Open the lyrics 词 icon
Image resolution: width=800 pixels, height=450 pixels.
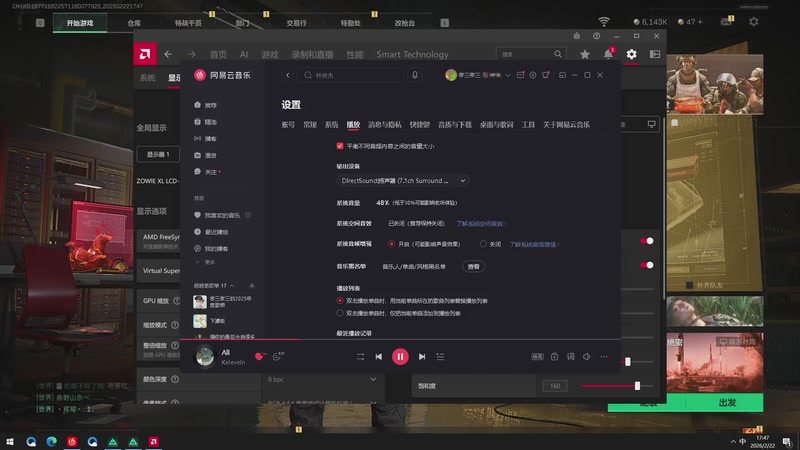click(x=570, y=357)
